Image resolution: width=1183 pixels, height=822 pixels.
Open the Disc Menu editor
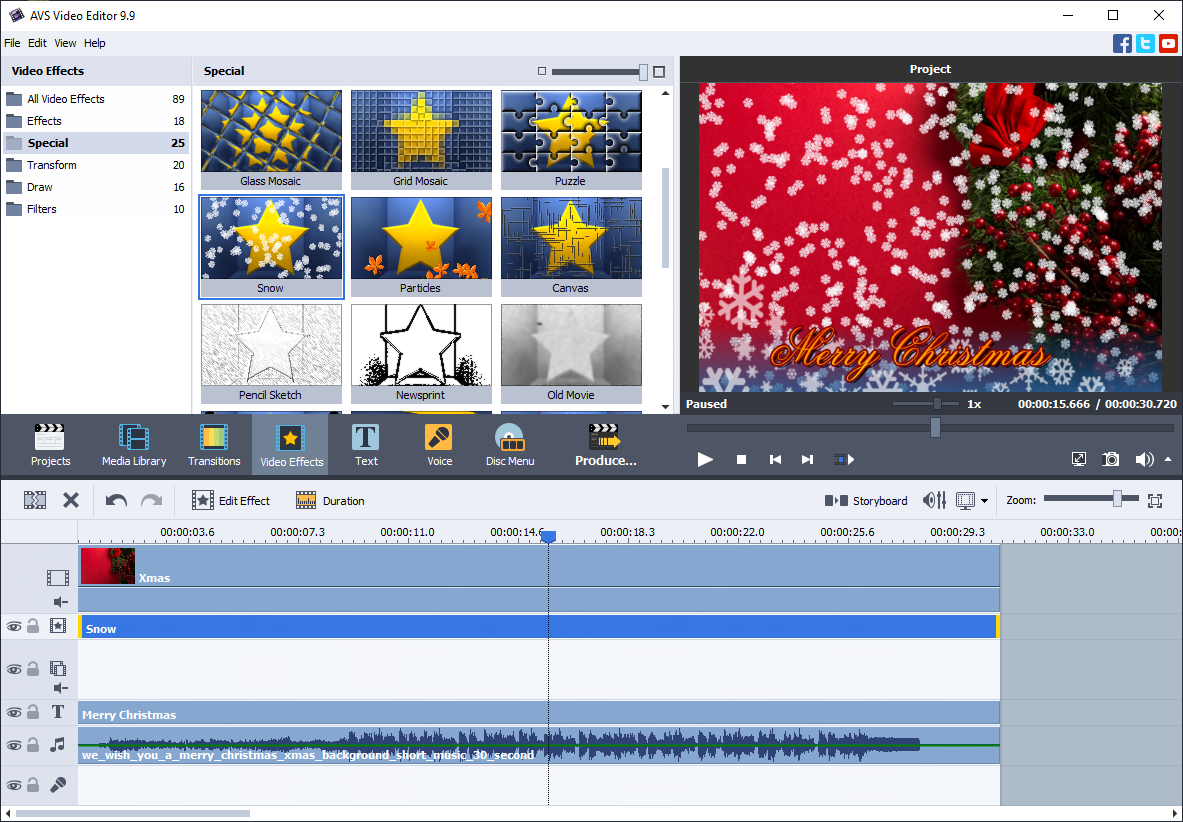510,444
